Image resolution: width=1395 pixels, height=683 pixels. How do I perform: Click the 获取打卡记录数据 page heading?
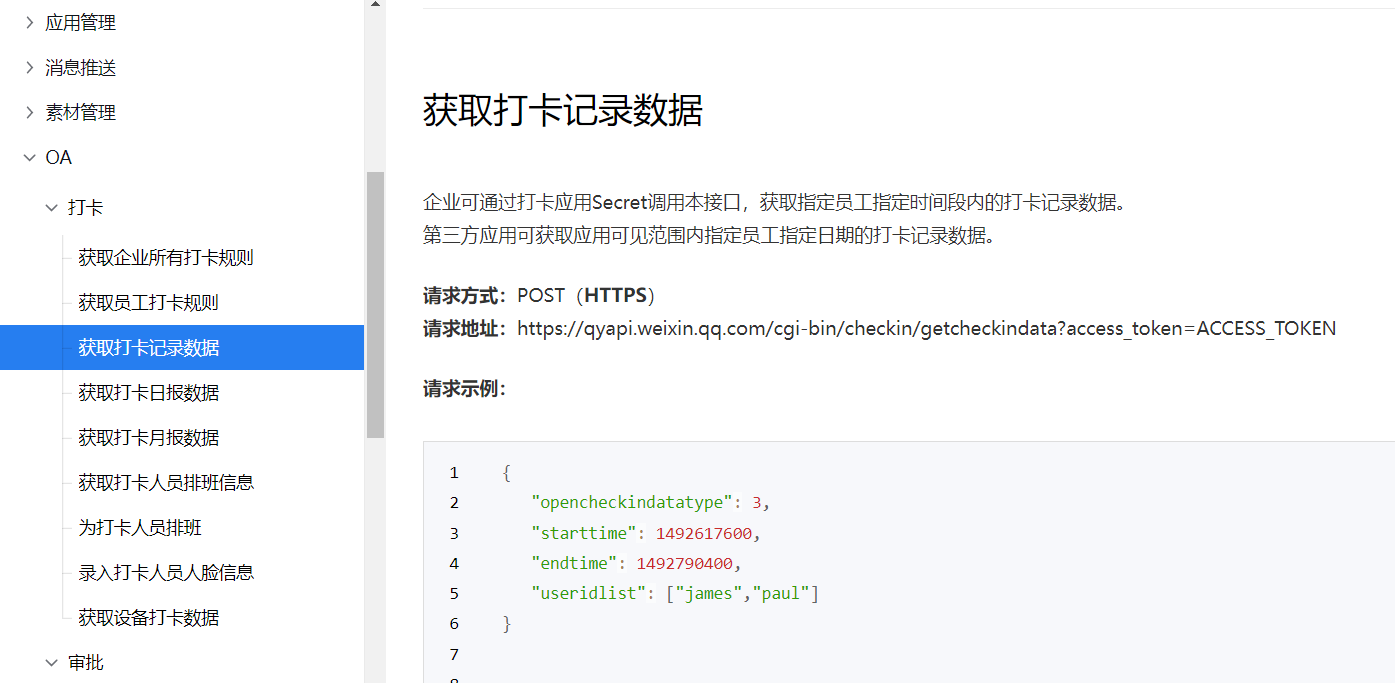pos(562,110)
